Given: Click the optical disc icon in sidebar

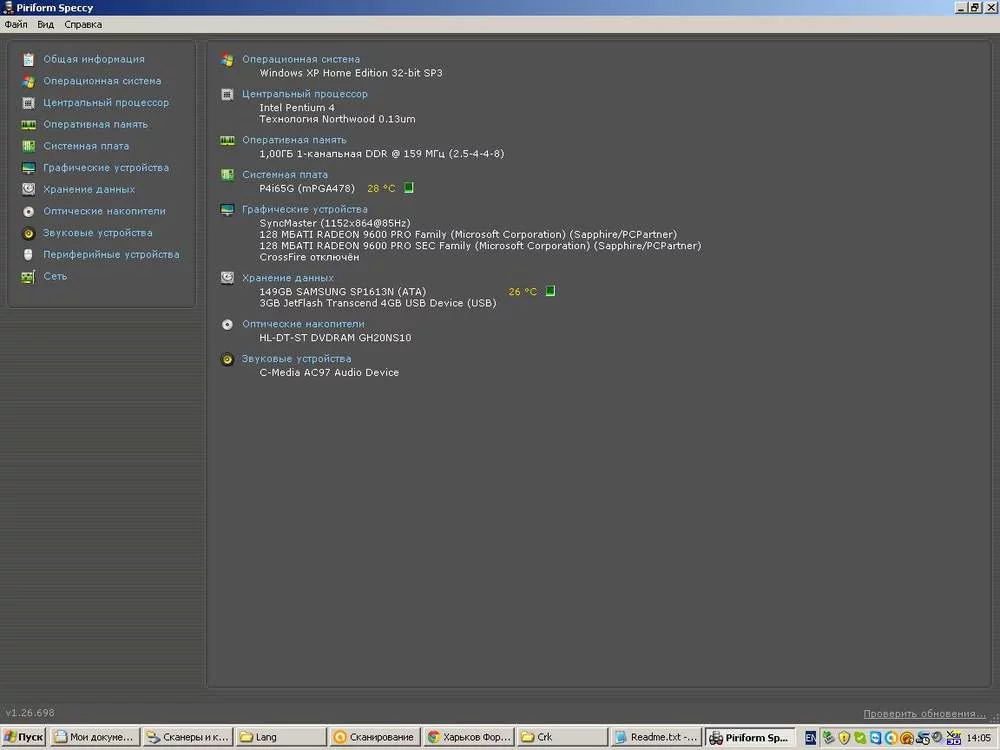Looking at the screenshot, I should (28, 211).
